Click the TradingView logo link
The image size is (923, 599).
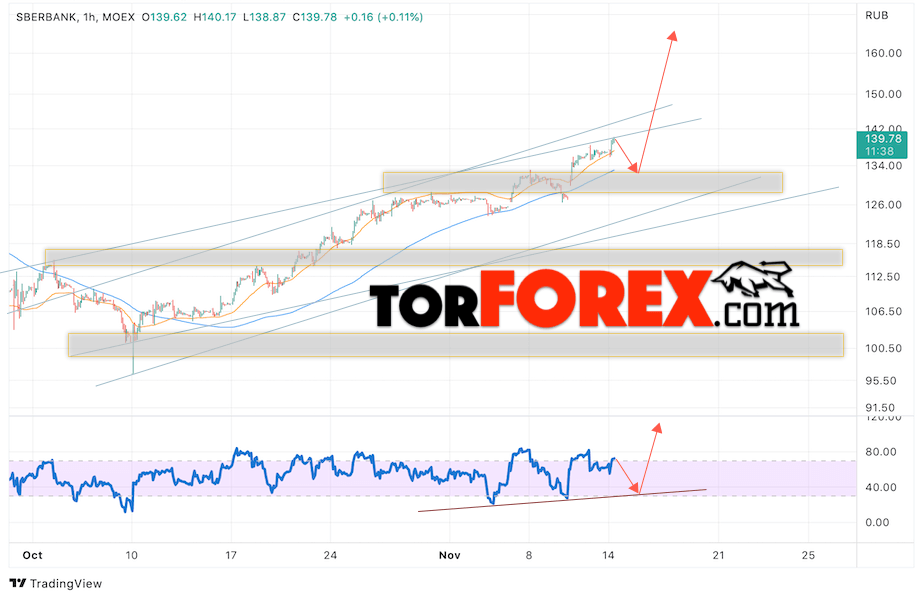[56, 583]
